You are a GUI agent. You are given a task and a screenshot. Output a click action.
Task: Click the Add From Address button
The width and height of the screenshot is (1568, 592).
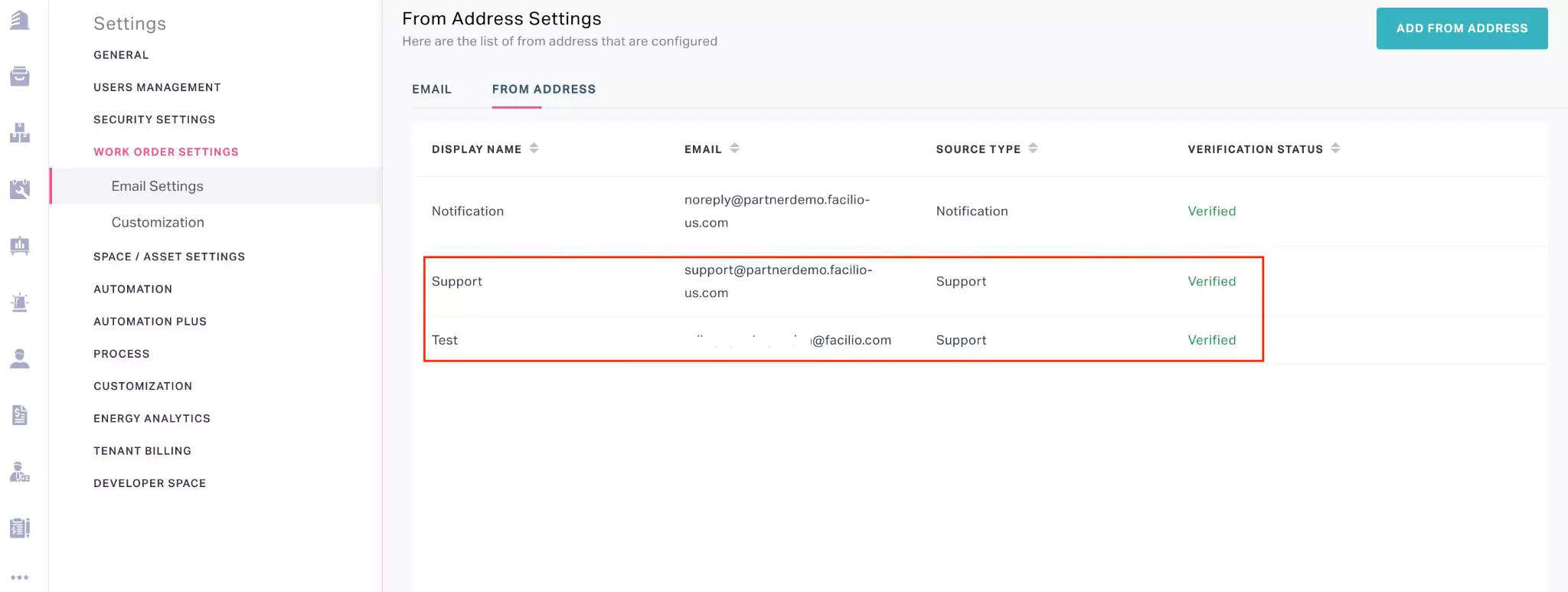(1462, 28)
